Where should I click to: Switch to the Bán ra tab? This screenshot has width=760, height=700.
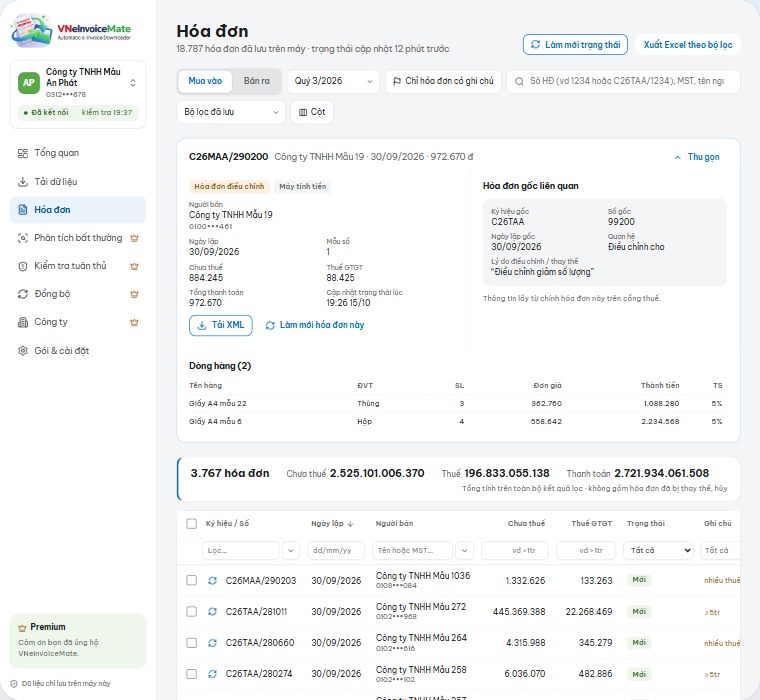click(256, 81)
